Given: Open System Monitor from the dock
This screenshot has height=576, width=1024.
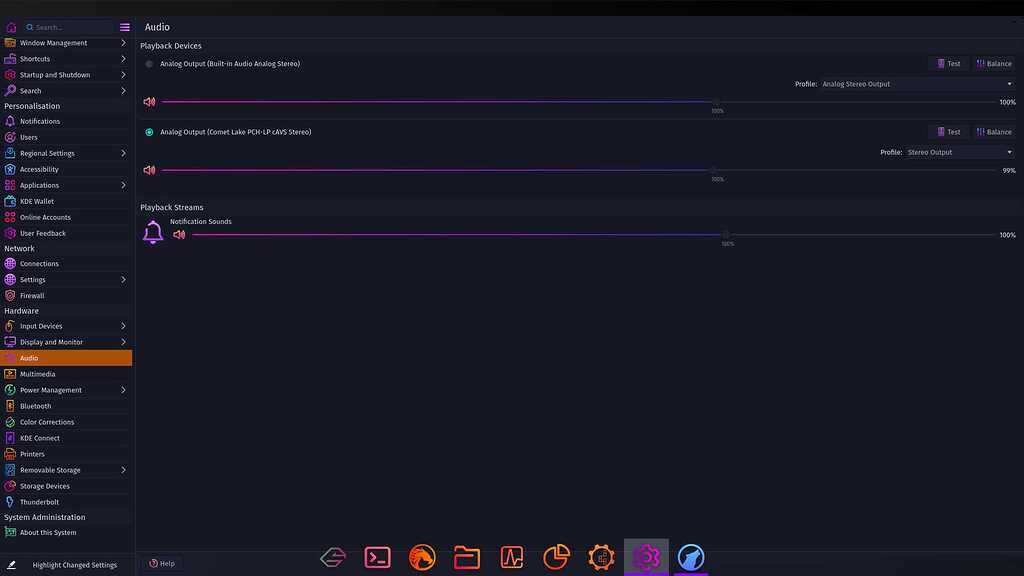Looking at the screenshot, I should pos(511,557).
